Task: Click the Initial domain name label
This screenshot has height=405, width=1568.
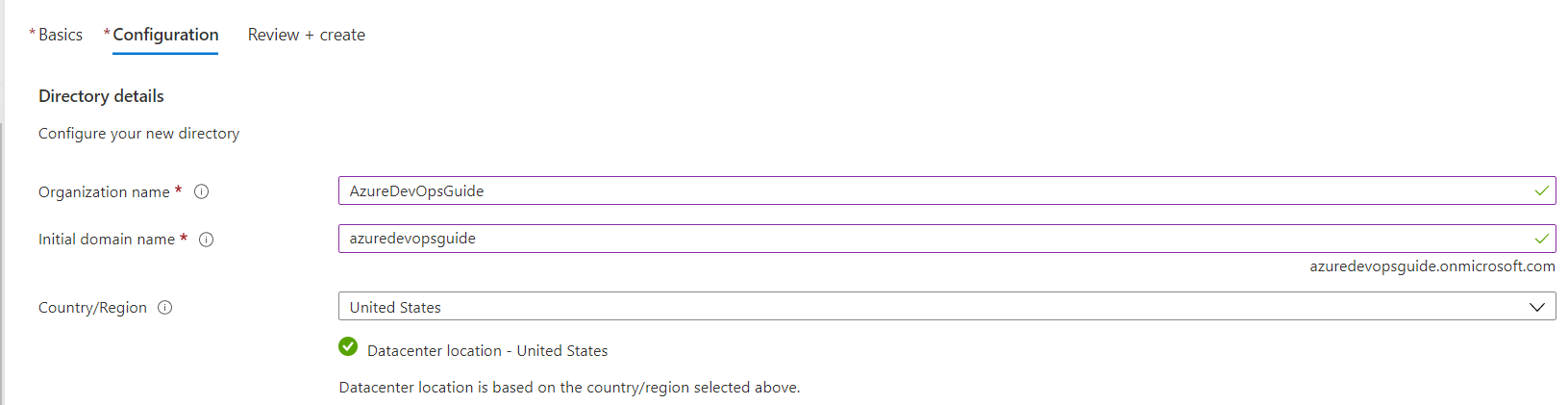Action: (x=107, y=240)
